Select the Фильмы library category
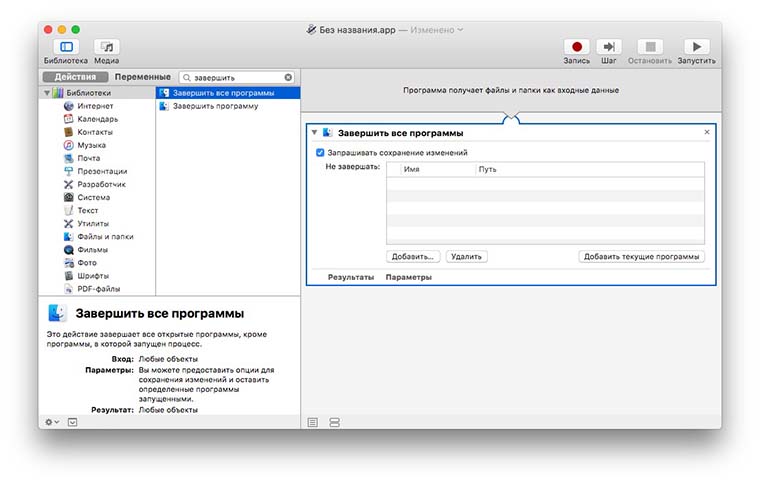Image resolution: width=760 pixels, height=484 pixels. click(x=93, y=250)
